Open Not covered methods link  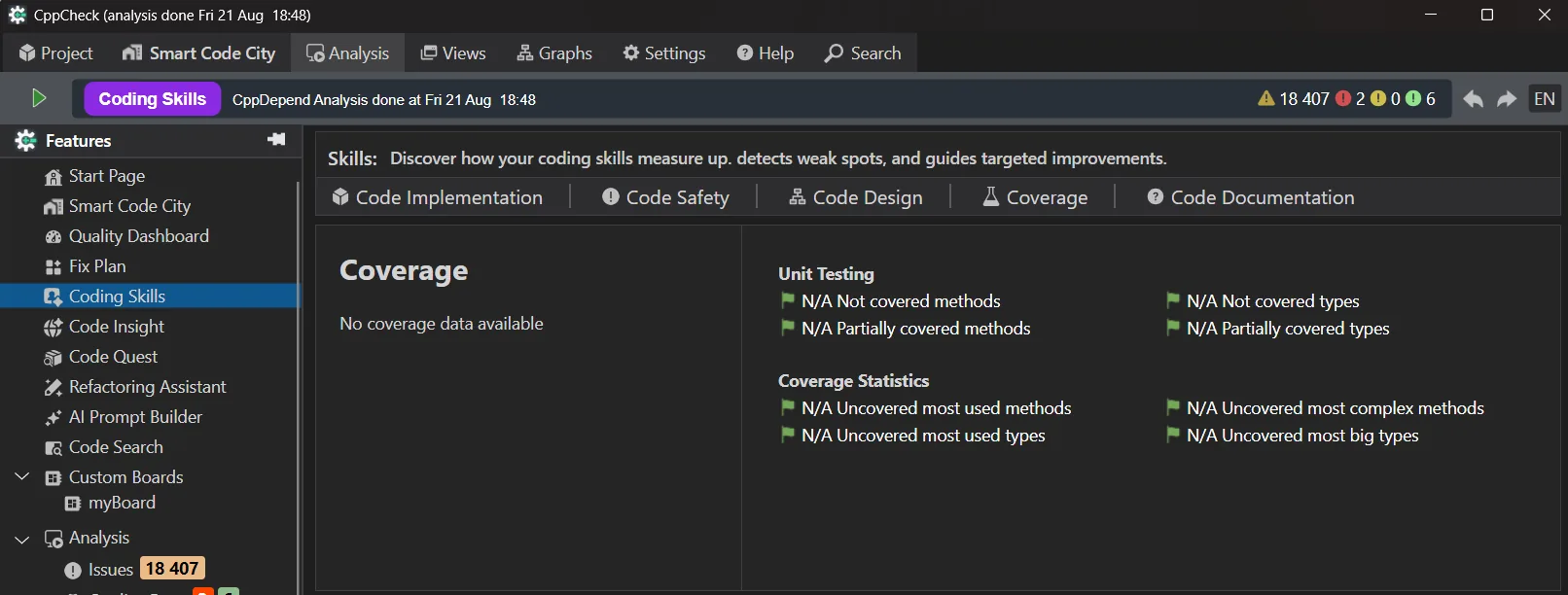[901, 301]
